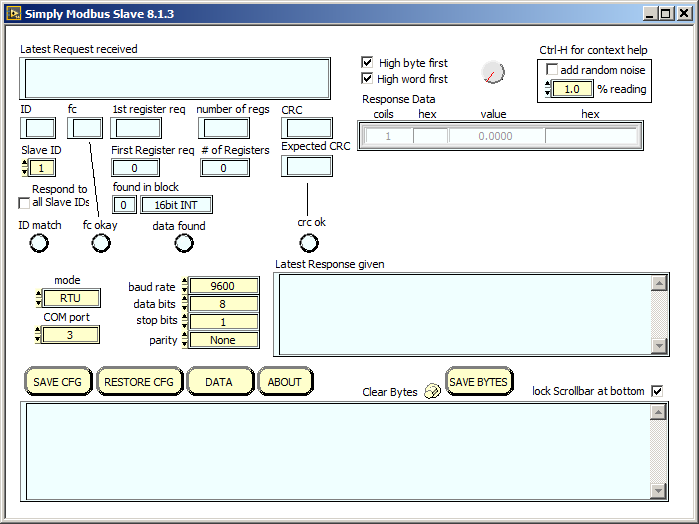Click the stop bits selector arrows
The height and width of the screenshot is (524, 699).
point(185,322)
